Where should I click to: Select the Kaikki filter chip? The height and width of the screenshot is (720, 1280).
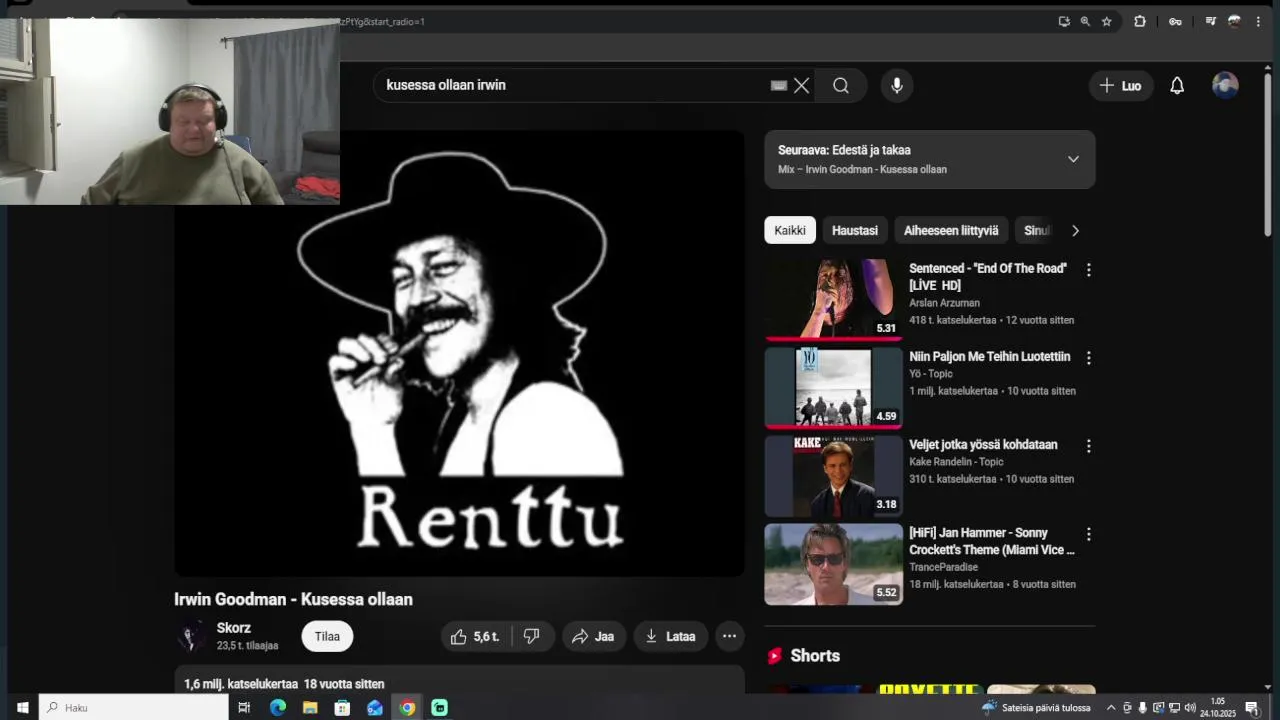point(790,231)
